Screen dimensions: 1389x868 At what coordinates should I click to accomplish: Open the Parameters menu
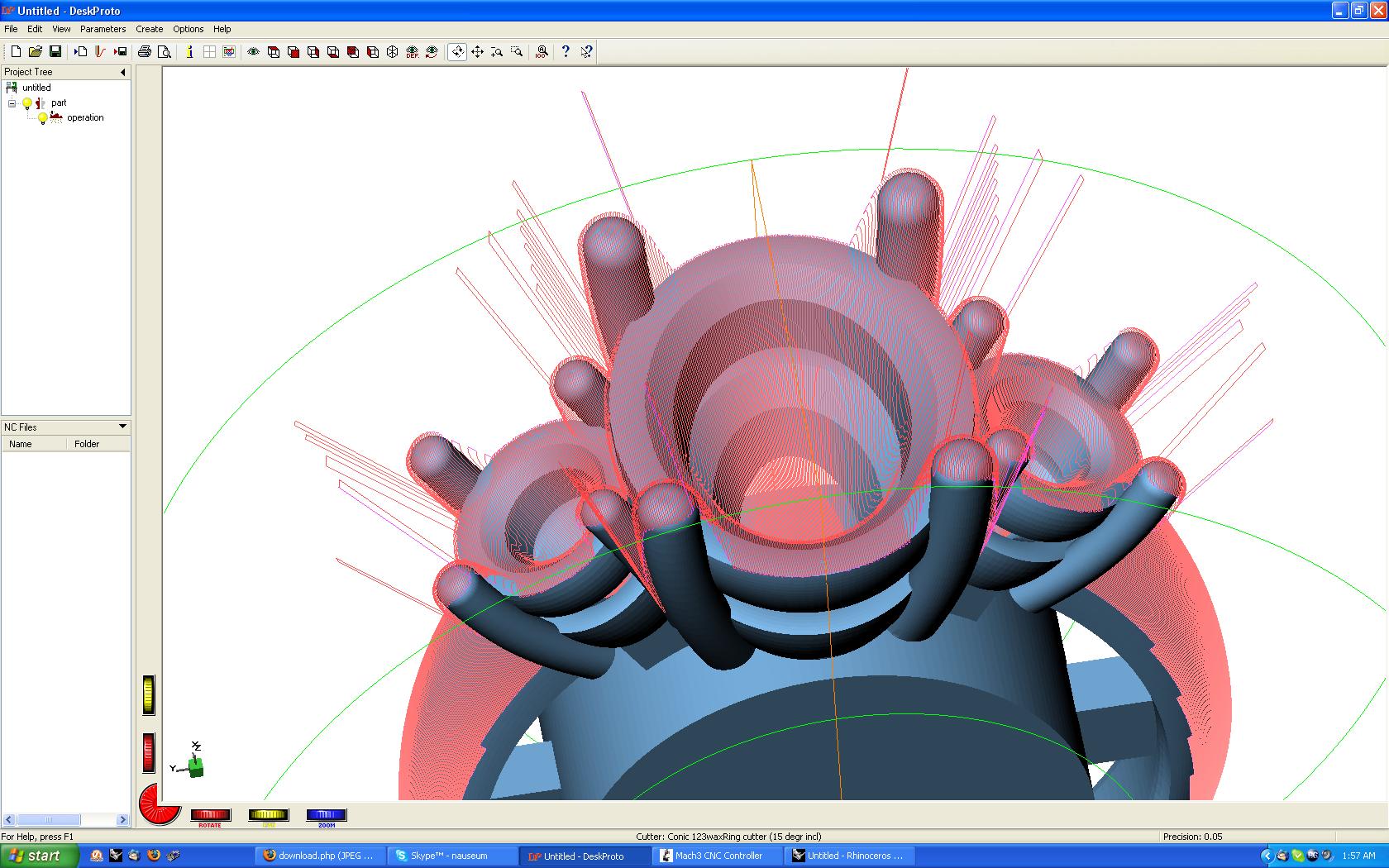(x=103, y=29)
